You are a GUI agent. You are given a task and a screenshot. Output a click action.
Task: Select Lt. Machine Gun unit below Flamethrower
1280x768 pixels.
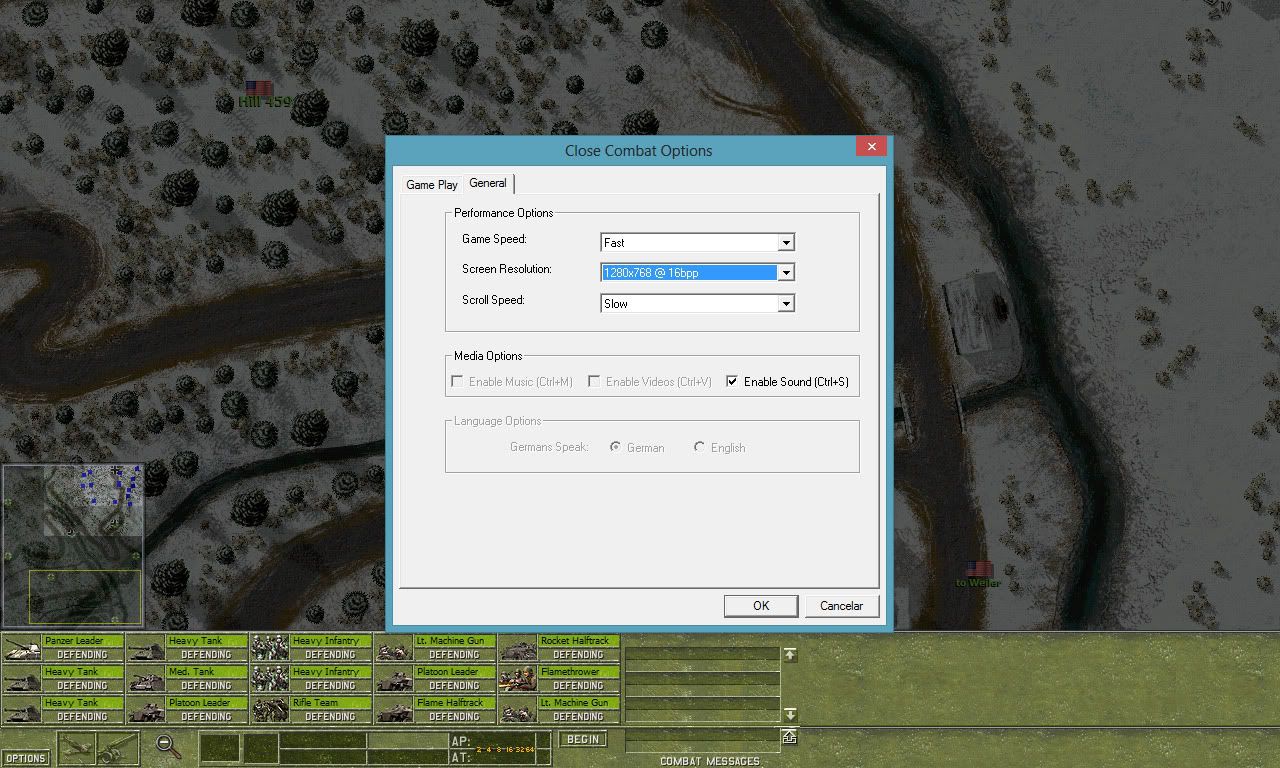[559, 710]
